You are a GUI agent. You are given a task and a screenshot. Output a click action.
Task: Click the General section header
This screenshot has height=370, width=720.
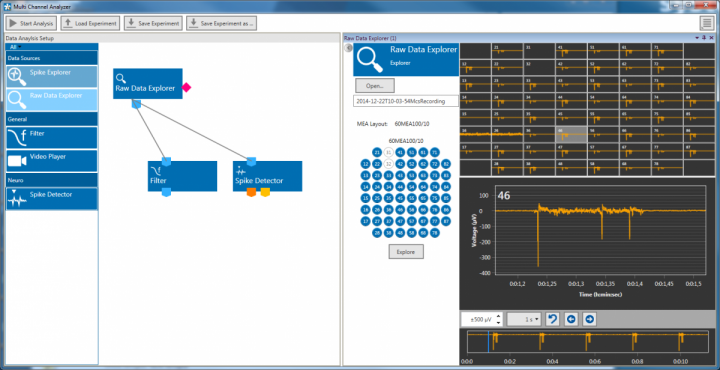52,119
